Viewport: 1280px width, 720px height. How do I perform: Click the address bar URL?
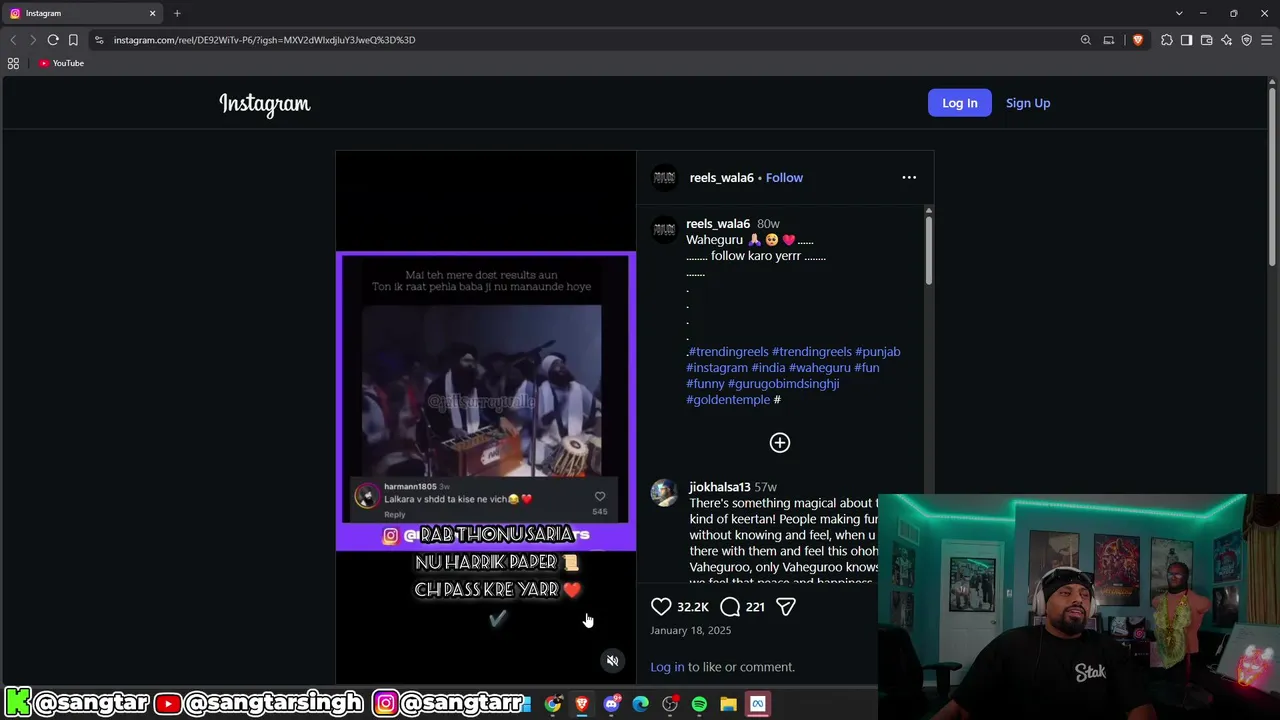[x=264, y=40]
